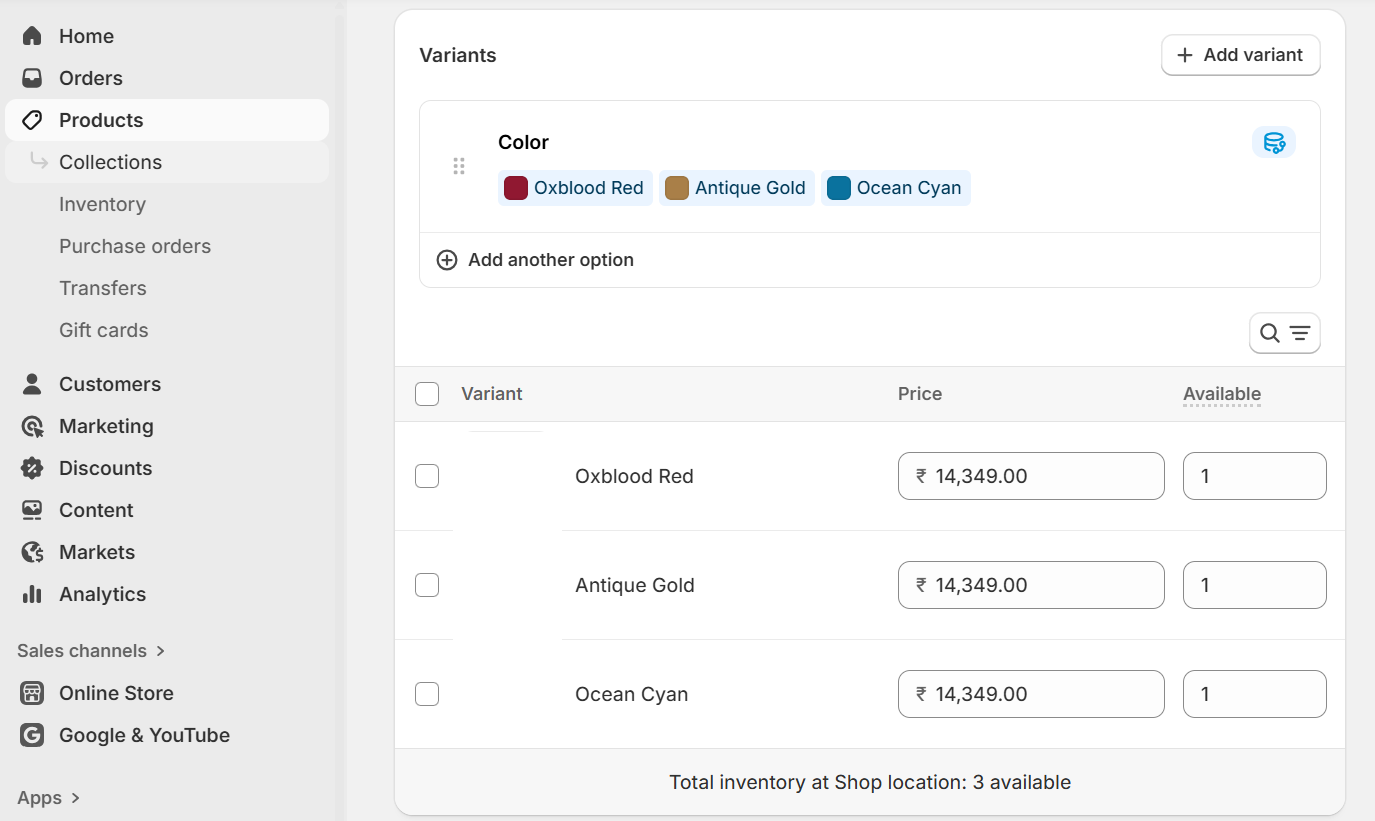Tick the Antique Gold variant checkbox
The width and height of the screenshot is (1375, 821).
(427, 585)
